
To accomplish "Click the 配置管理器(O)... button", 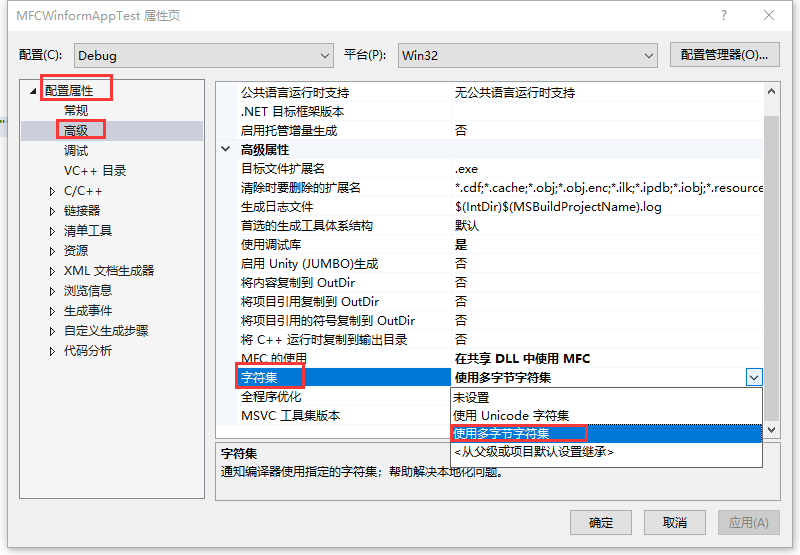I will [724, 55].
